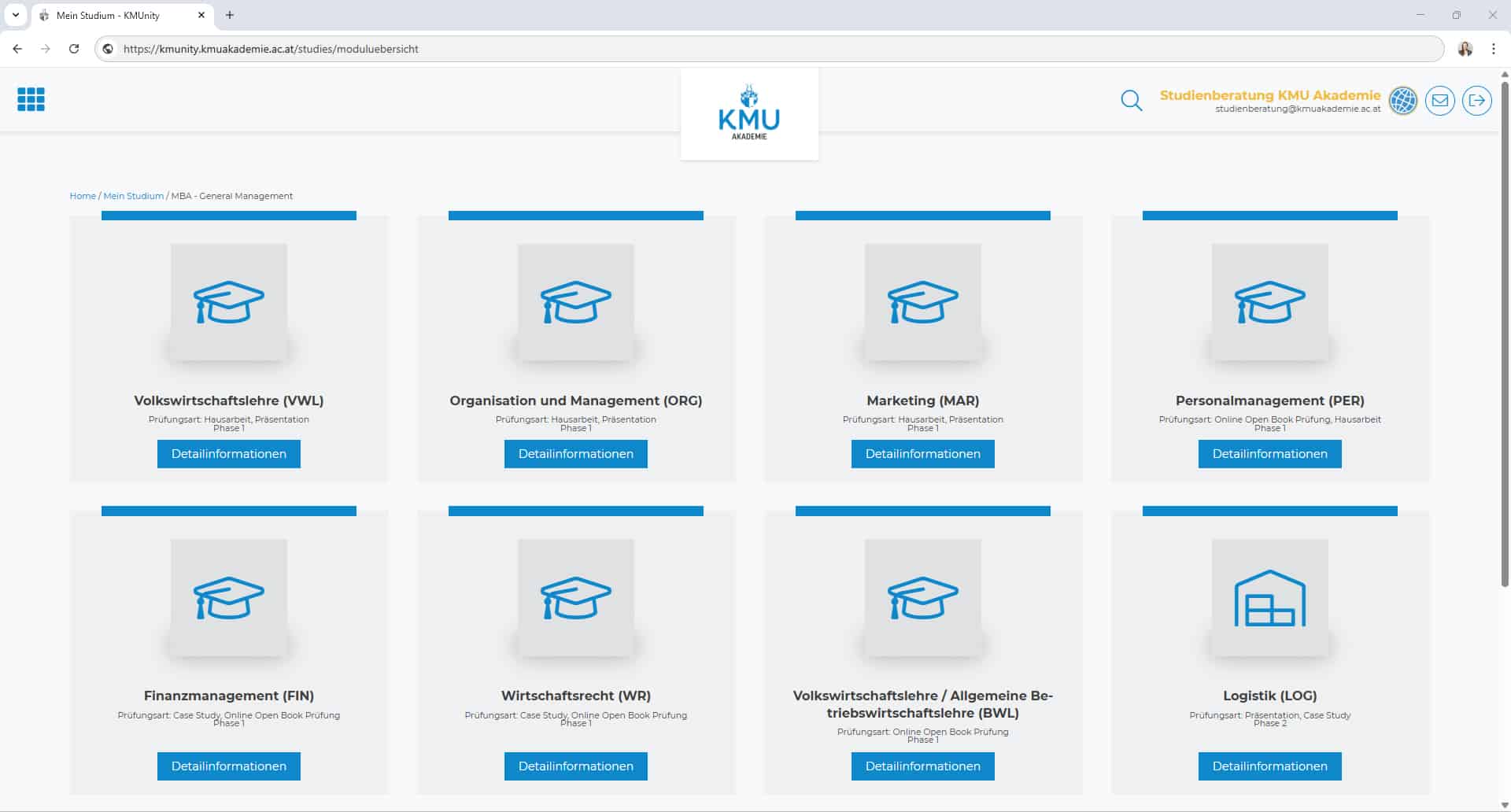Open Detailinformationen for Volkswirtschaftslehre (VWL)

coord(229,454)
